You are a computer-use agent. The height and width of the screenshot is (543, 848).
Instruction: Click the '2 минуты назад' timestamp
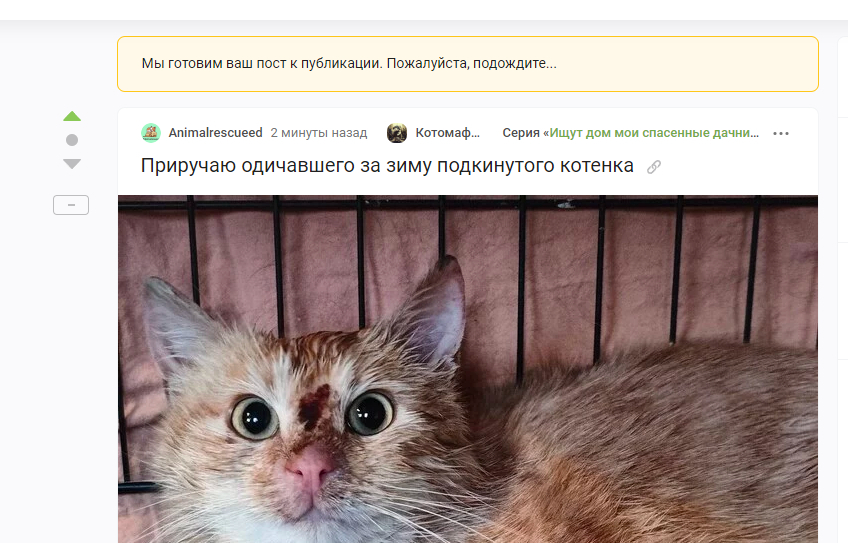pyautogui.click(x=319, y=133)
